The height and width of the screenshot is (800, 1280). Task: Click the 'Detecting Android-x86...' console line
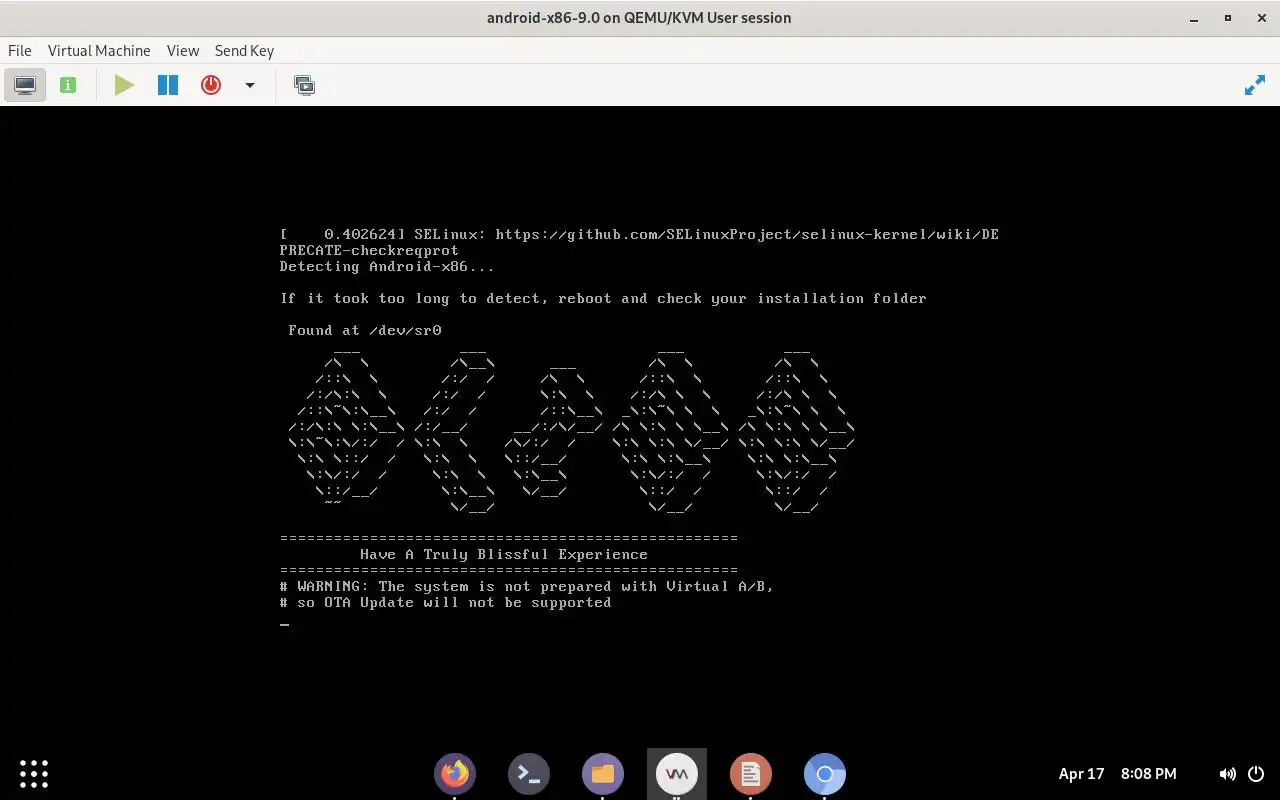(x=387, y=266)
